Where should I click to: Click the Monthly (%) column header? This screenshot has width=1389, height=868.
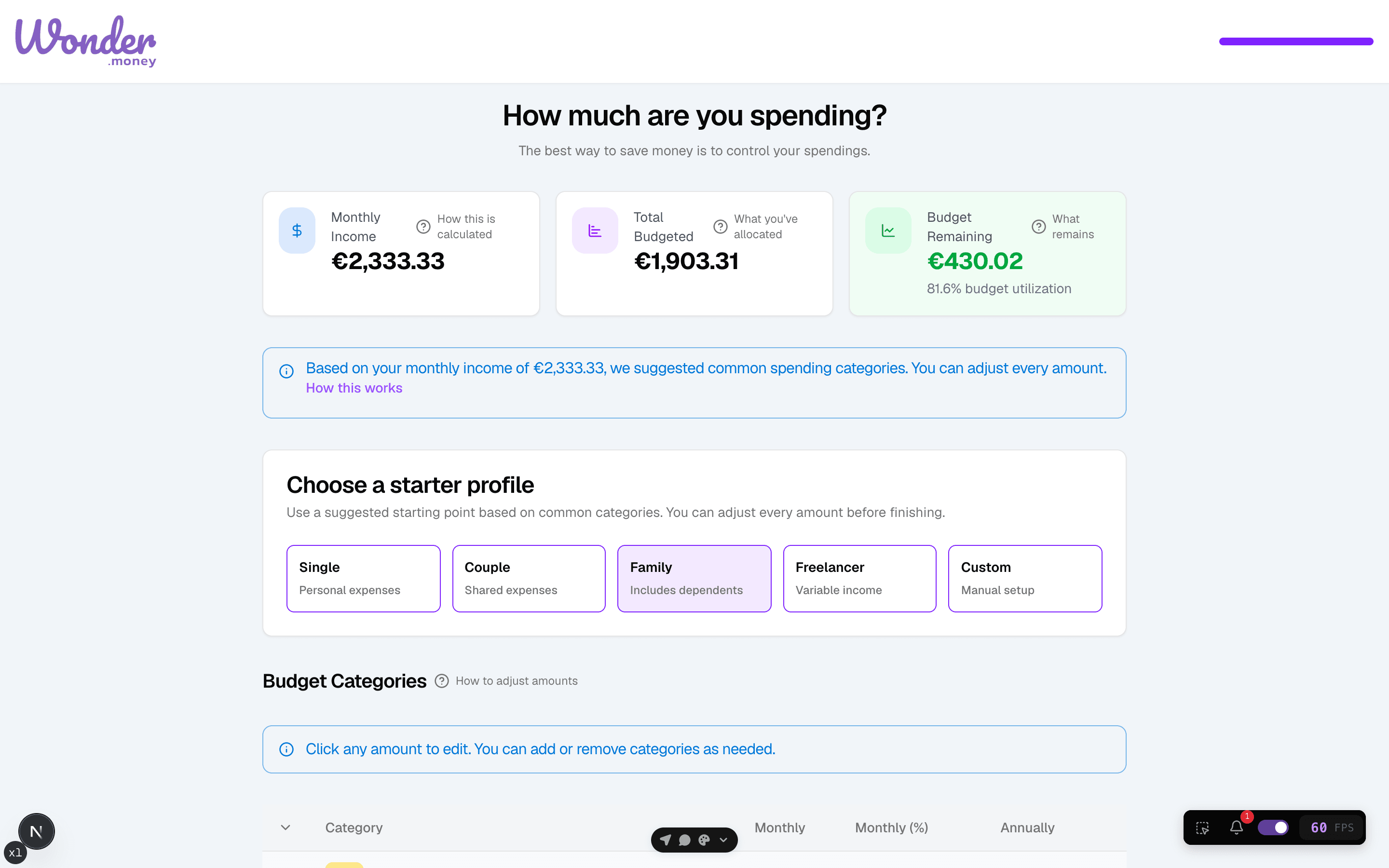(x=891, y=828)
